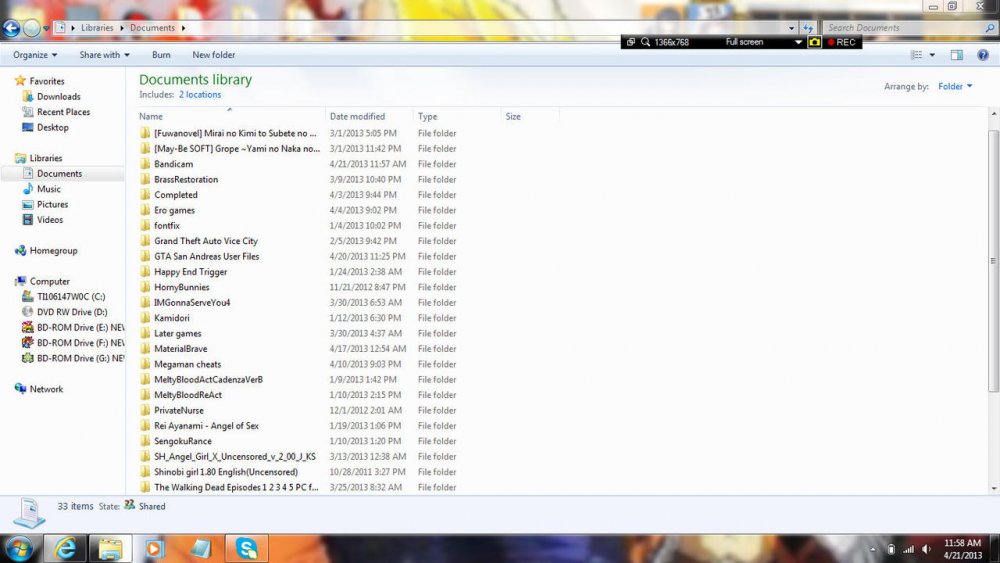The height and width of the screenshot is (563, 1000).
Task: Click the New folder button
Action: pos(213,55)
